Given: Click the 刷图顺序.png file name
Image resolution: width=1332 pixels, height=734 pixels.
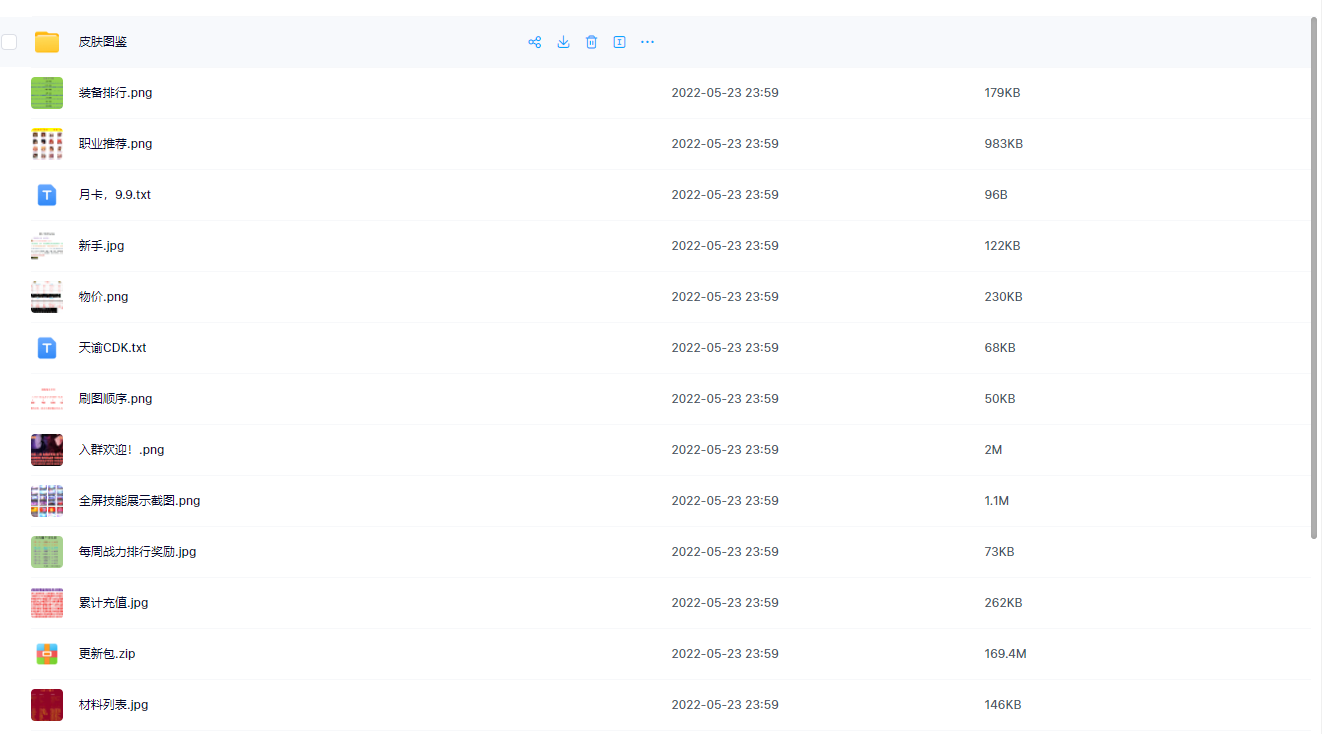Looking at the screenshot, I should (x=115, y=399).
